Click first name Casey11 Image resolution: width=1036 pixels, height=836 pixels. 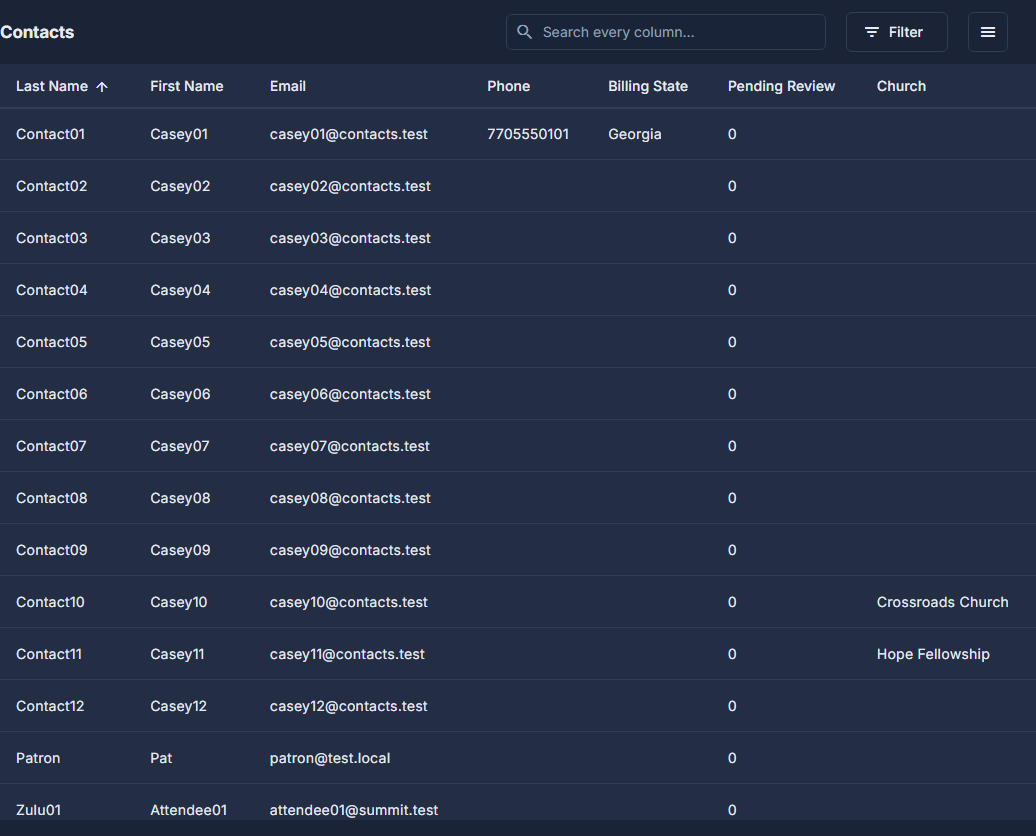[x=177, y=654]
